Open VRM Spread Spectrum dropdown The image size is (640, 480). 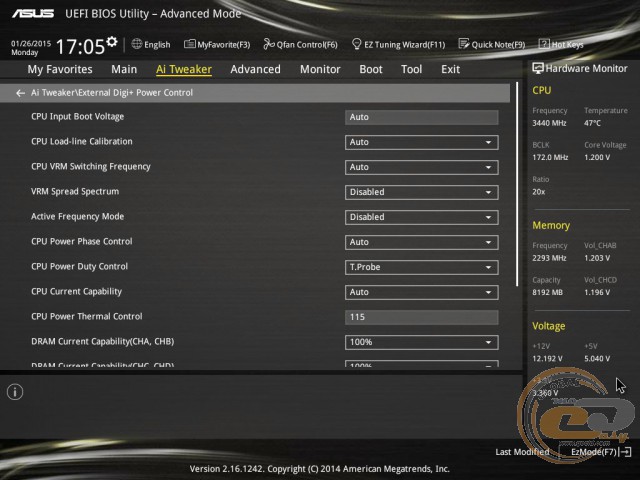point(422,192)
